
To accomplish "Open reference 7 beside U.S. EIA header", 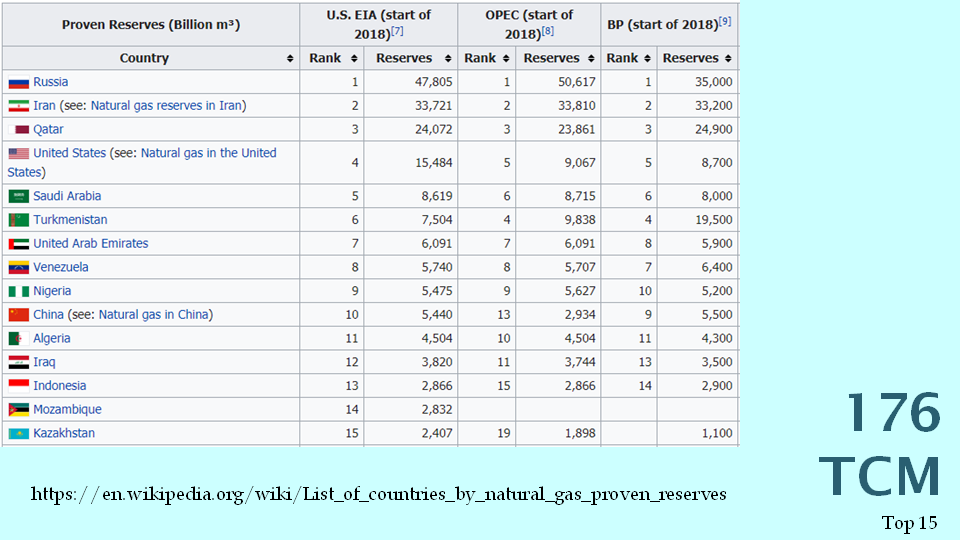I will (x=397, y=32).
